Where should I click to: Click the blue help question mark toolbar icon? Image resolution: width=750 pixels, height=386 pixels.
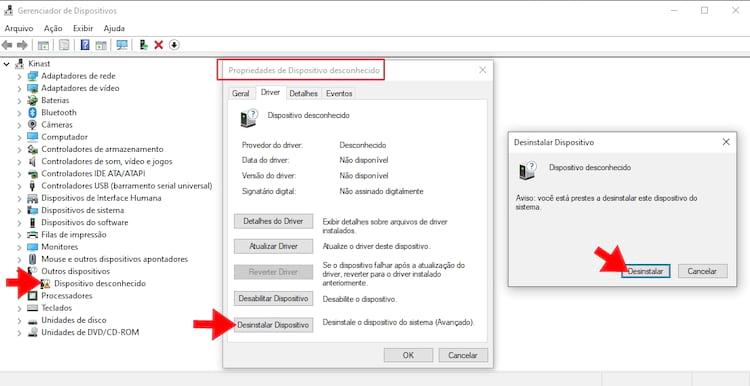click(85, 45)
